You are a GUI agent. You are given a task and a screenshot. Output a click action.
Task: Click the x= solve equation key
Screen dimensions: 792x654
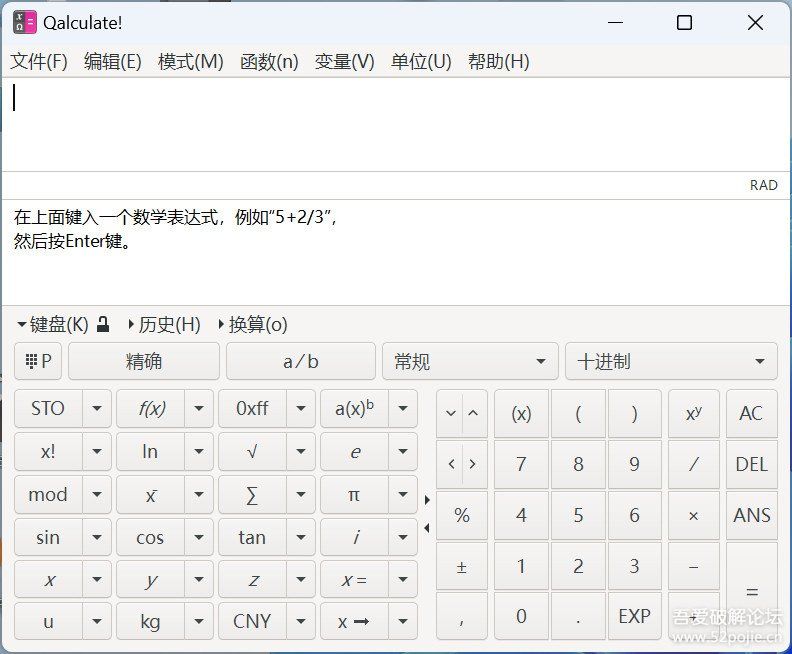click(x=354, y=580)
